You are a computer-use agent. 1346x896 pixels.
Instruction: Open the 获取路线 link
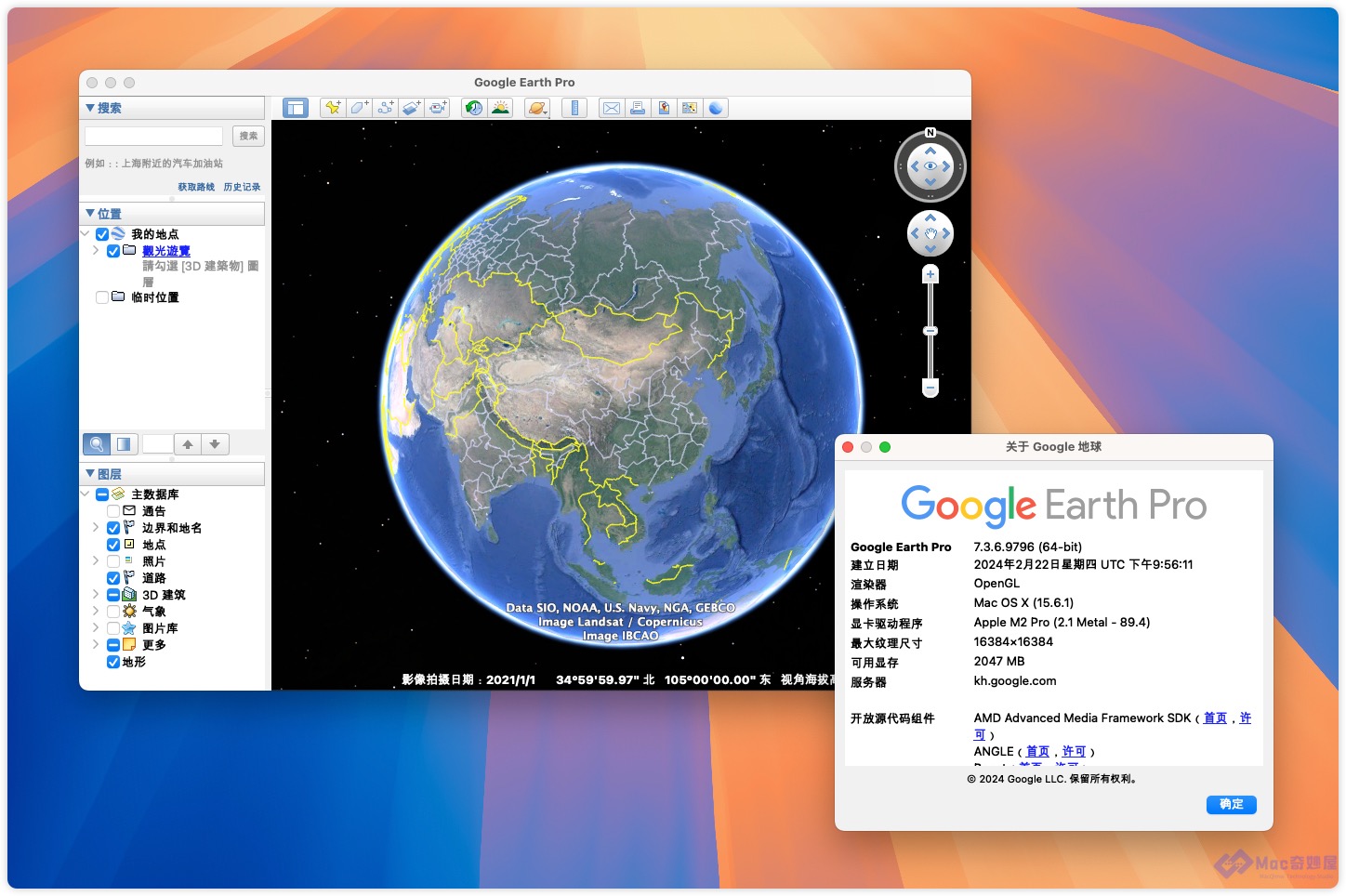(x=196, y=187)
